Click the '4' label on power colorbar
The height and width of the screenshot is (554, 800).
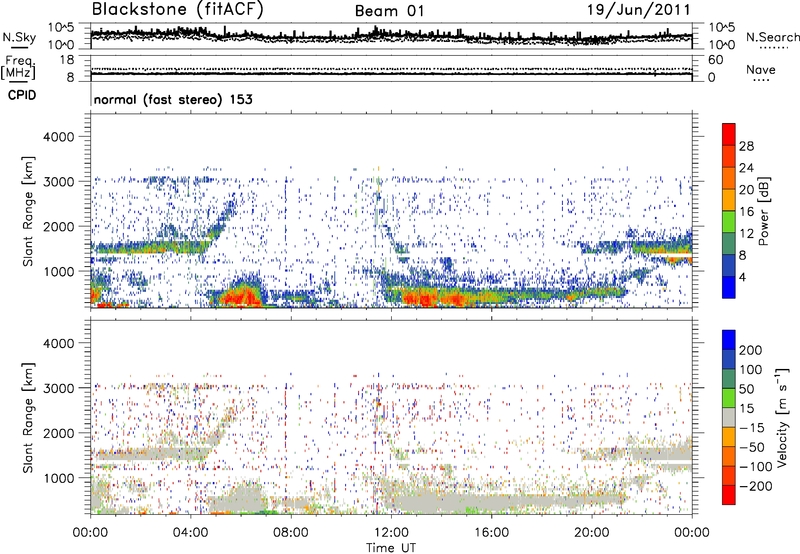pyautogui.click(x=743, y=277)
